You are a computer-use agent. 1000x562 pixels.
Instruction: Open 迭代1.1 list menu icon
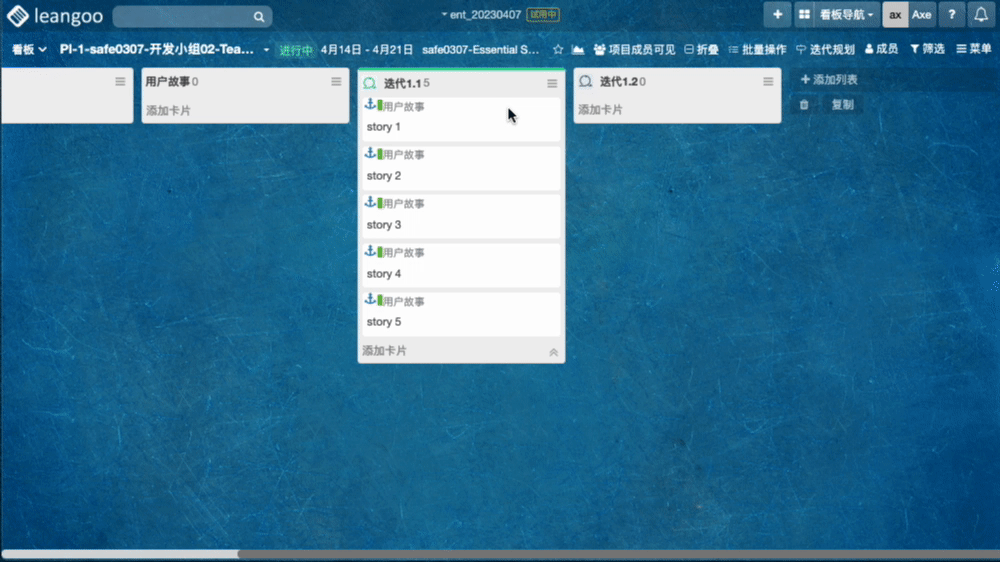pyautogui.click(x=552, y=83)
